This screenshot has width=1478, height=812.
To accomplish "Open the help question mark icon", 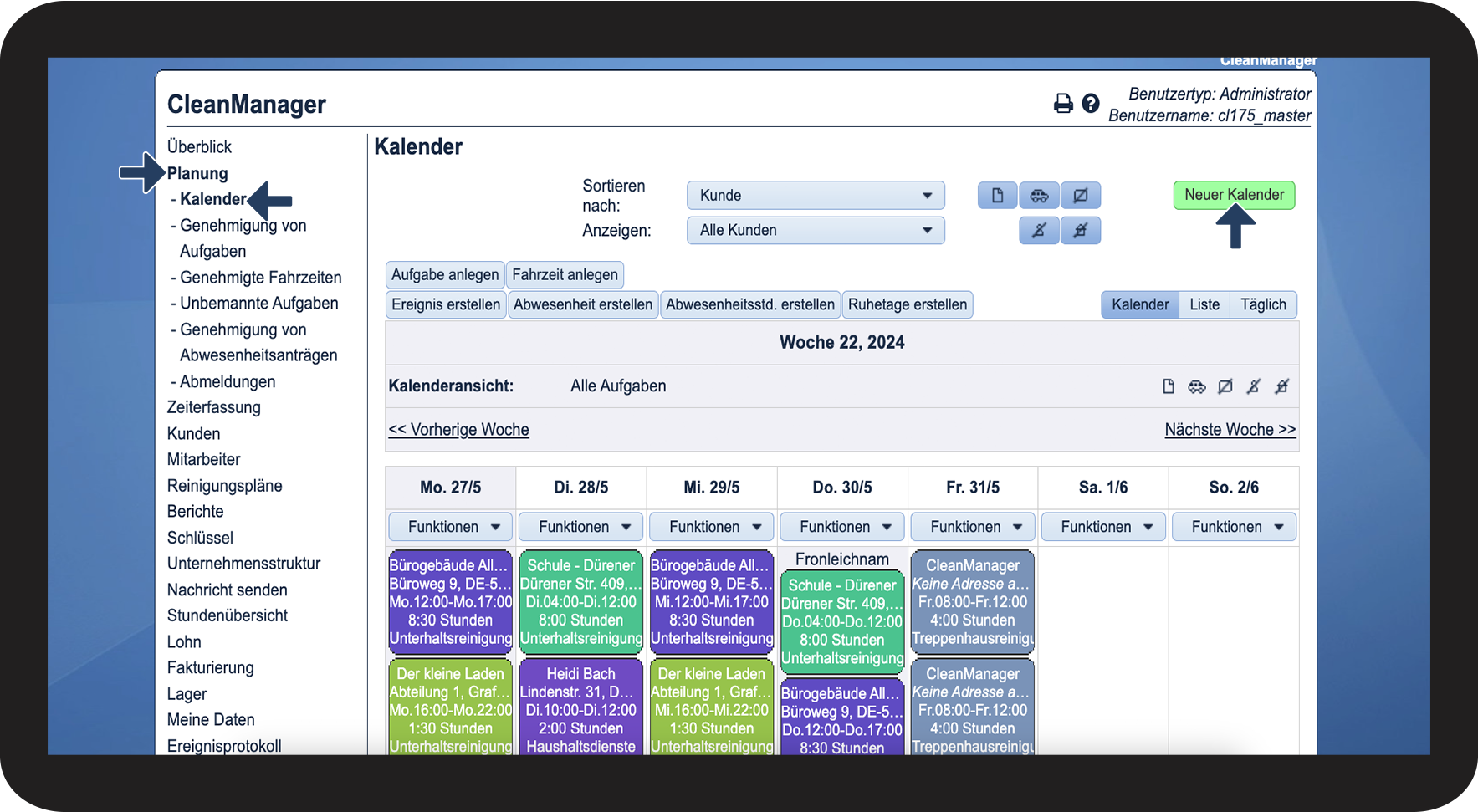I will [x=1090, y=103].
